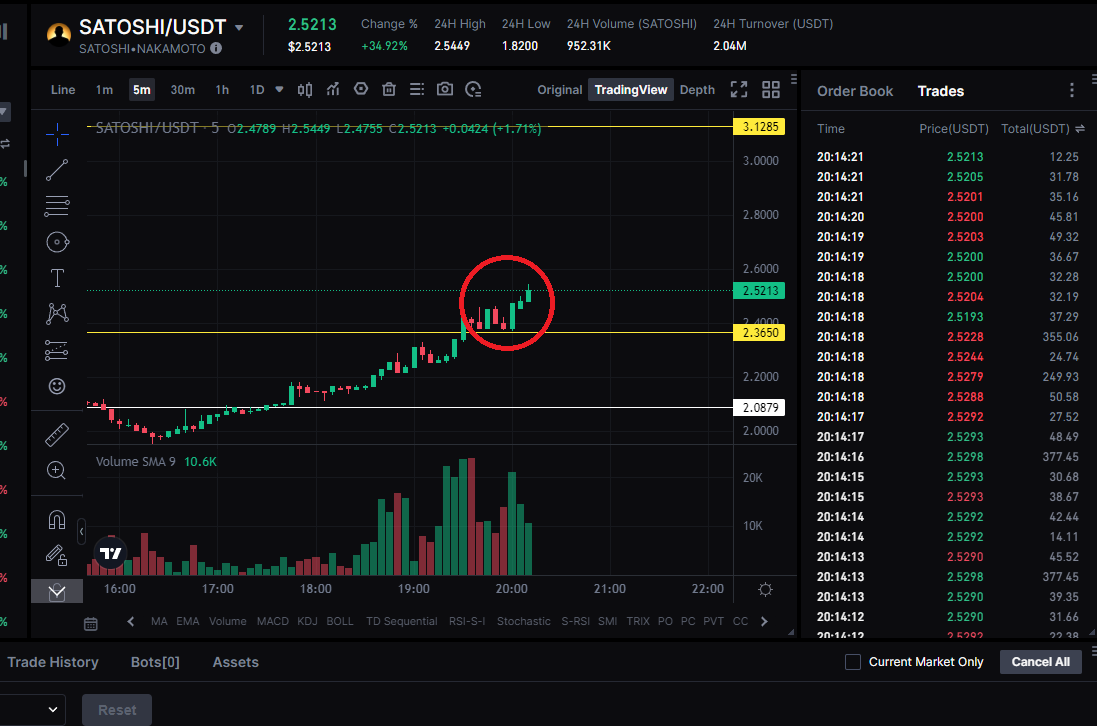Click the SATOSHI coin avatar icon
The image size is (1097, 726).
[59, 35]
